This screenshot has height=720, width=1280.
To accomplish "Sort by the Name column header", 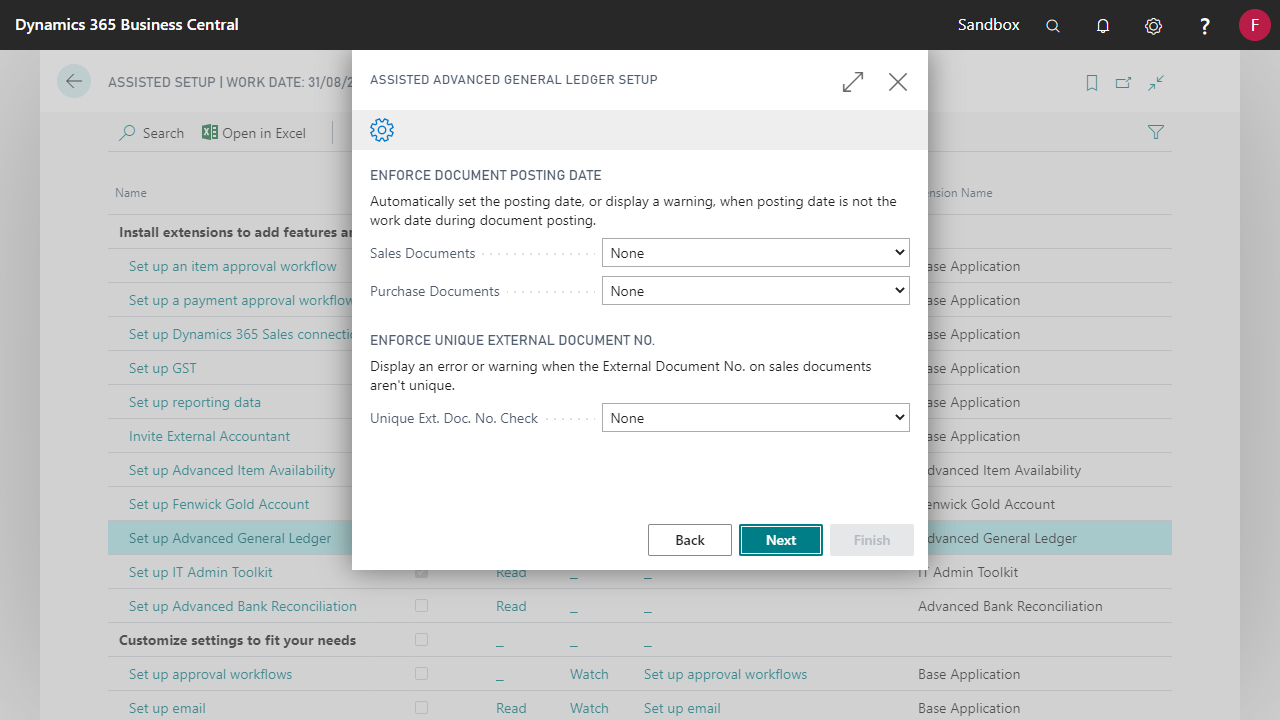I will pyautogui.click(x=131, y=193).
